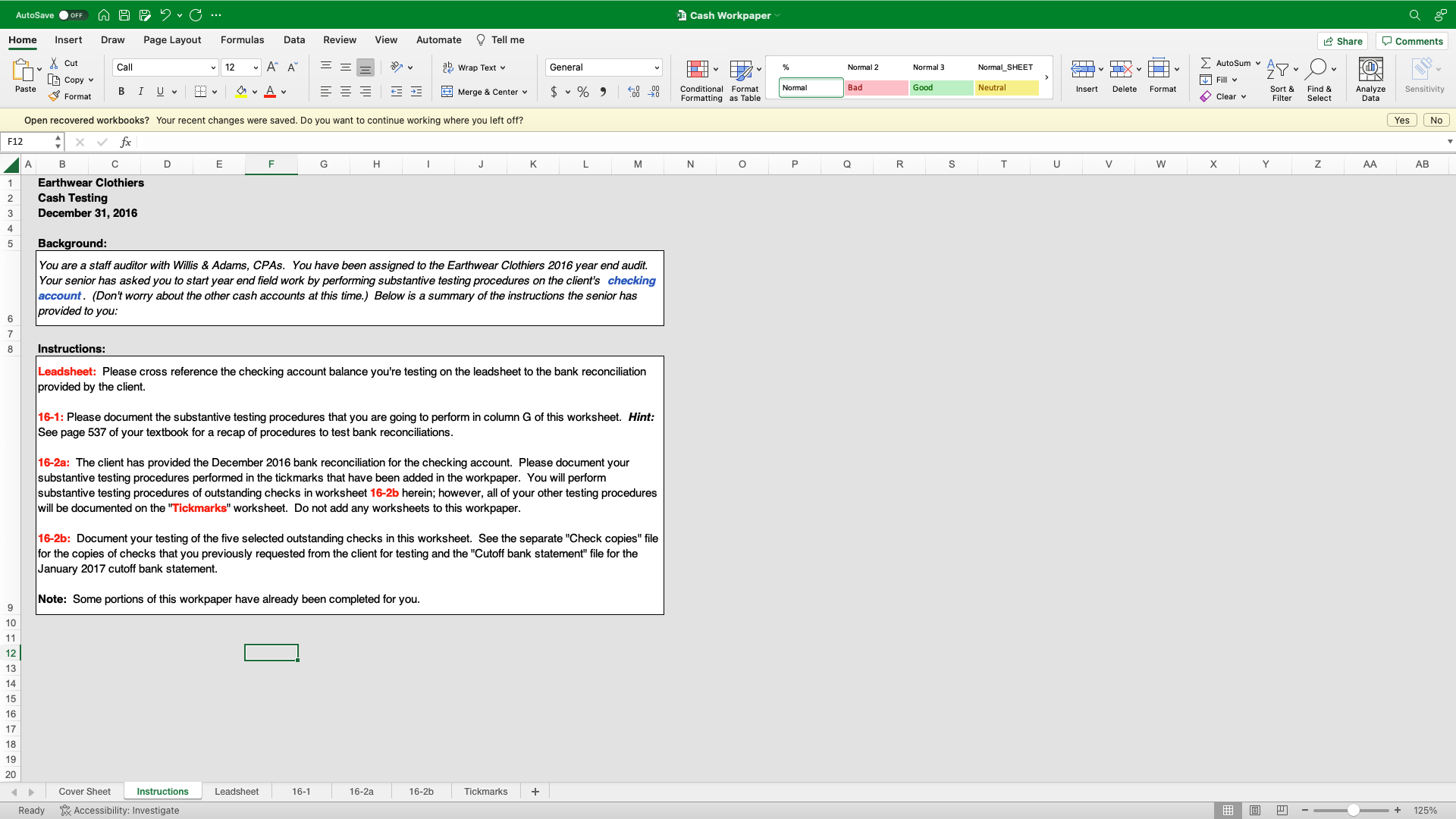Viewport: 1456px width, 819px height.
Task: Click the zoom slider handle
Action: coord(1353,810)
